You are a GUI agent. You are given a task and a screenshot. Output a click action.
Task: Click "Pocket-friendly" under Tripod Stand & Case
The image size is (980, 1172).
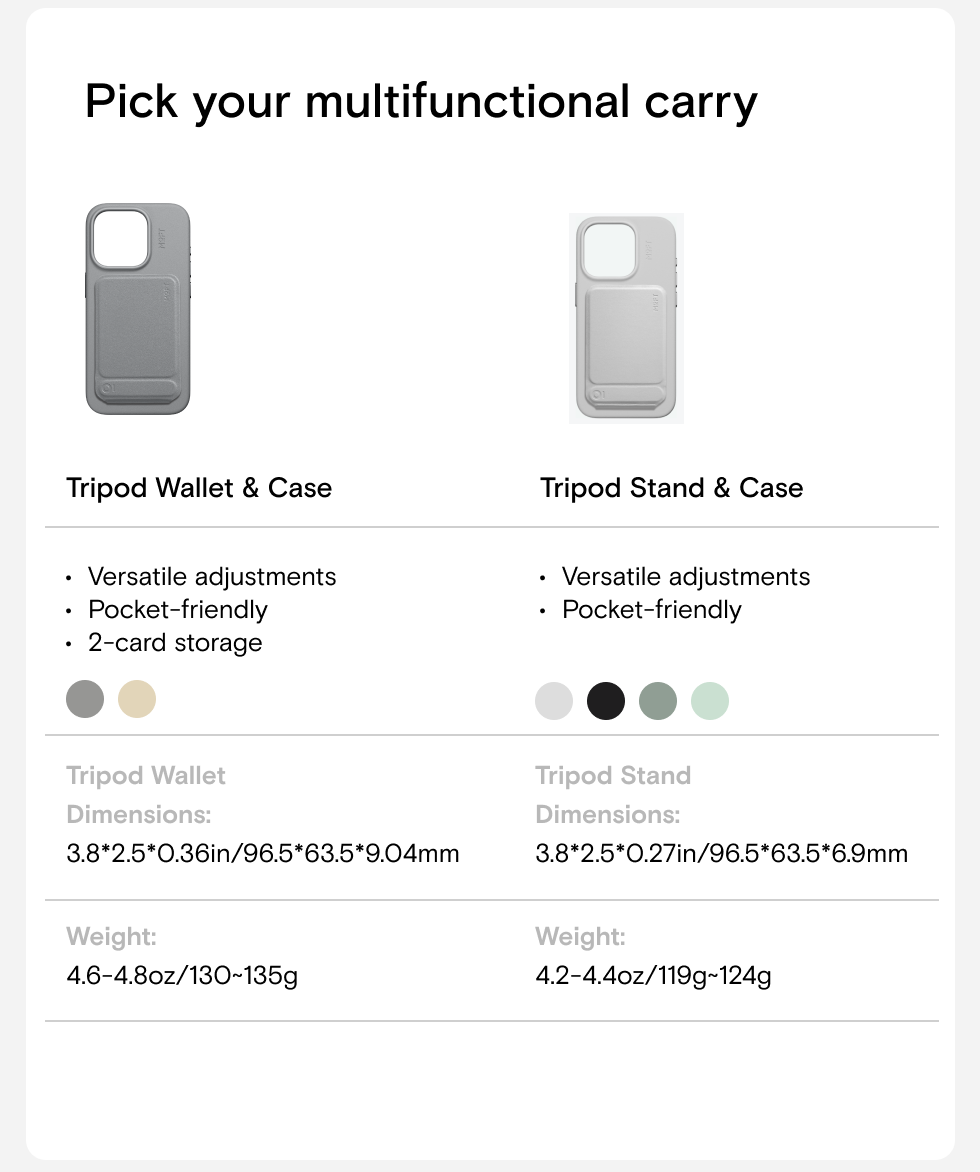tap(651, 610)
